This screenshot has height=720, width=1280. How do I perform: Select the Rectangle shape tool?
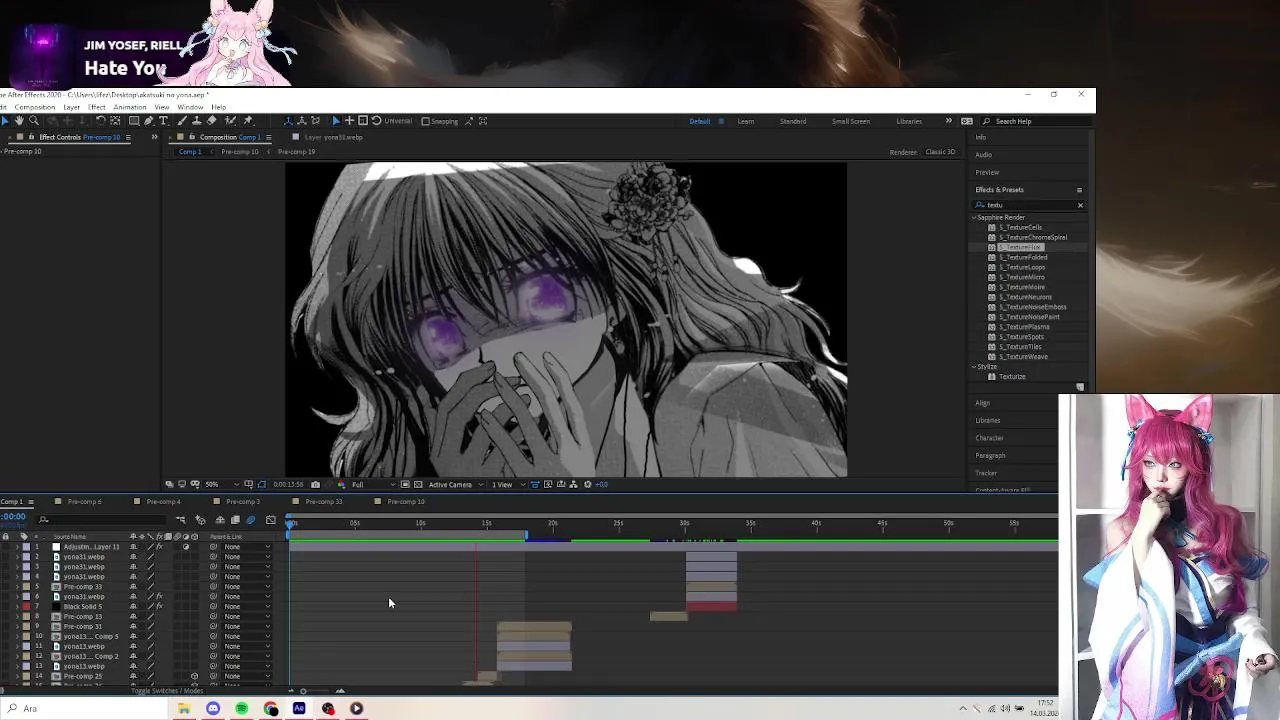click(134, 120)
